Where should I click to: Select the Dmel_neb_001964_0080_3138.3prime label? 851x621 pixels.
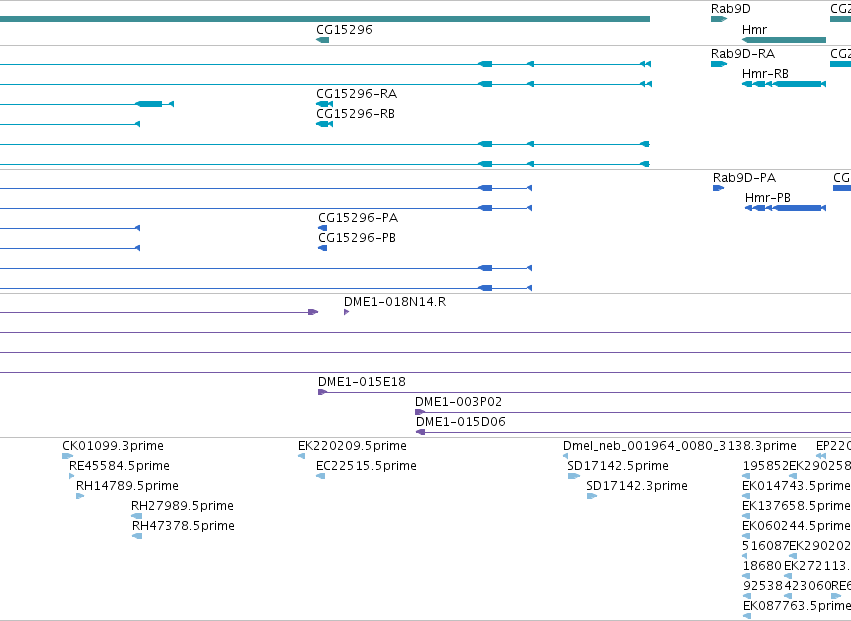click(x=679, y=446)
